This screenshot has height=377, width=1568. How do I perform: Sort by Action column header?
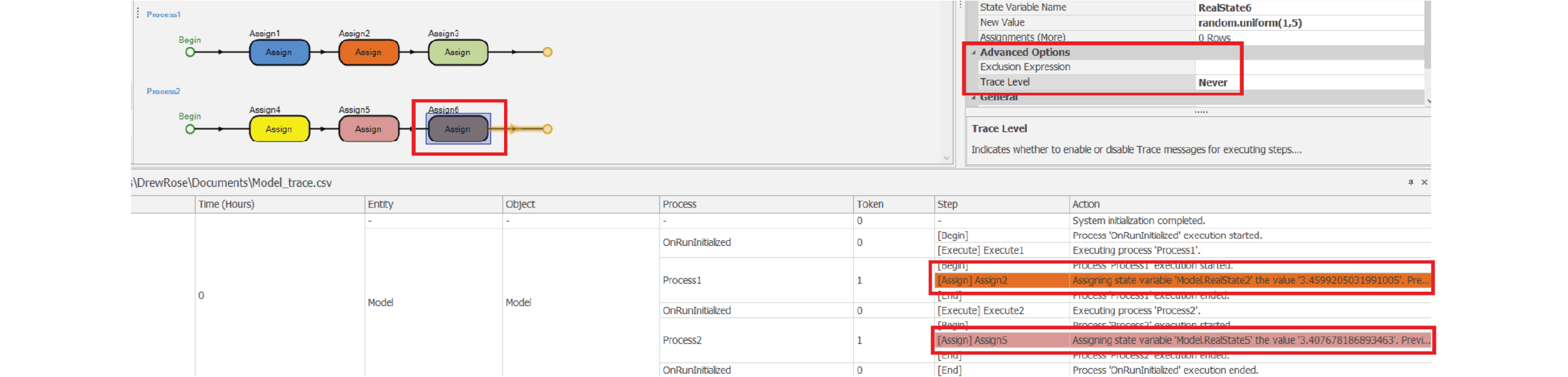click(x=1250, y=204)
